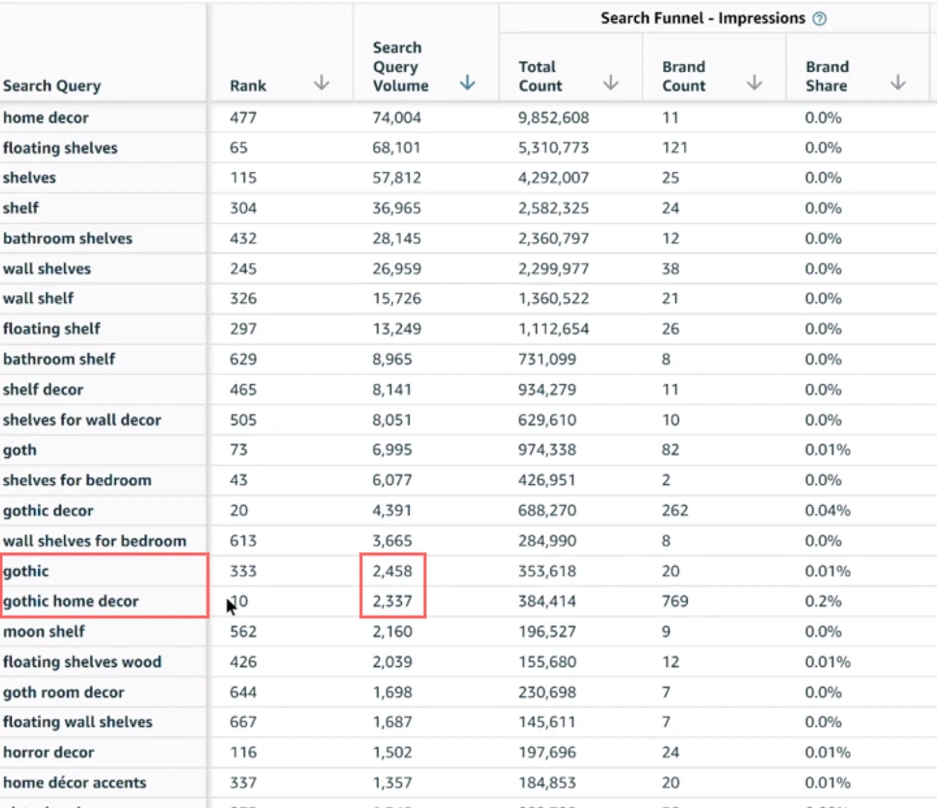
Task: Sort by Brand Count arrow
Action: pyautogui.click(x=754, y=84)
